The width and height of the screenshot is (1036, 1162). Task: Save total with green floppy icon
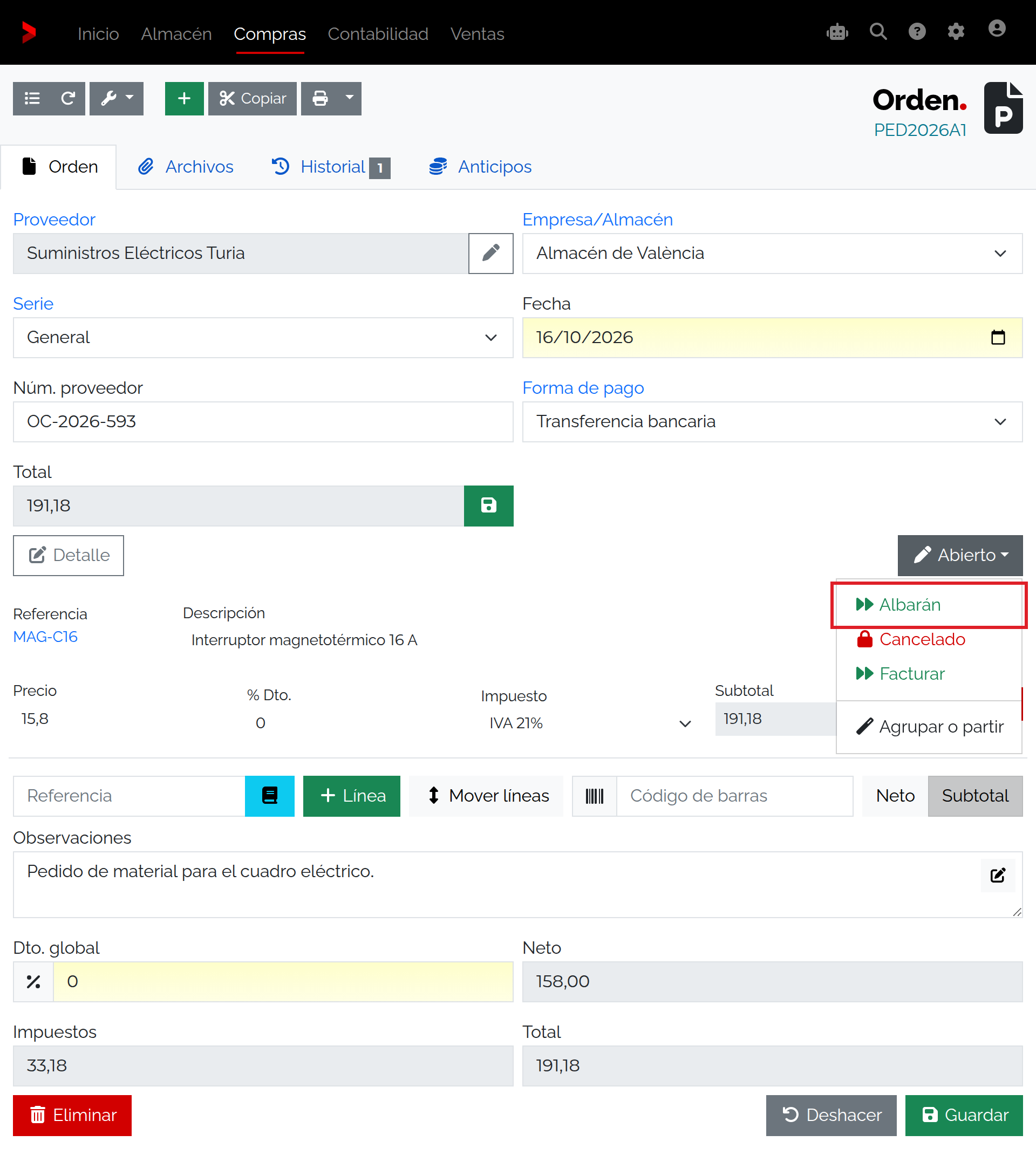(x=488, y=506)
